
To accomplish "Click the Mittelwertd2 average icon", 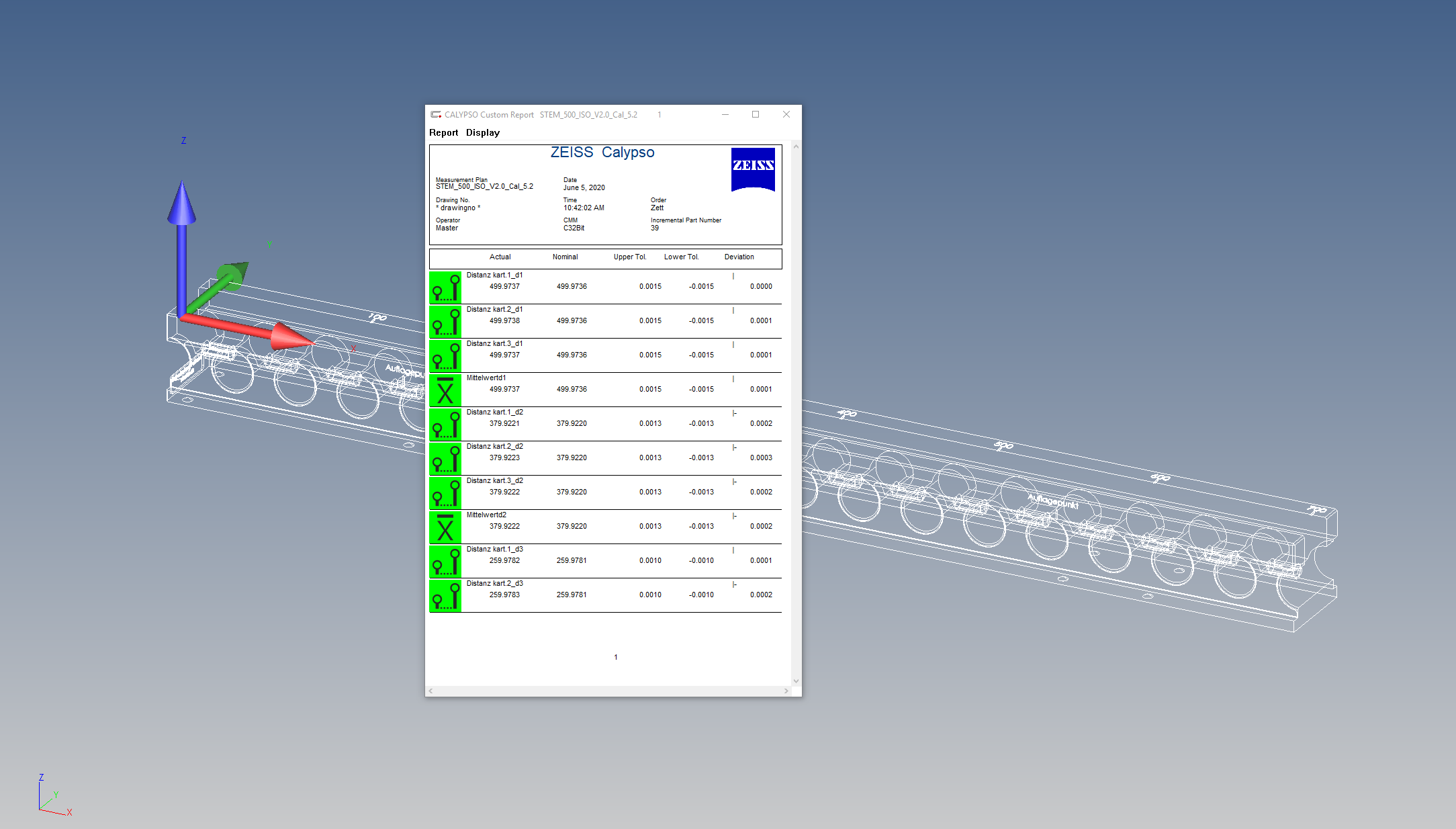I will pyautogui.click(x=445, y=527).
